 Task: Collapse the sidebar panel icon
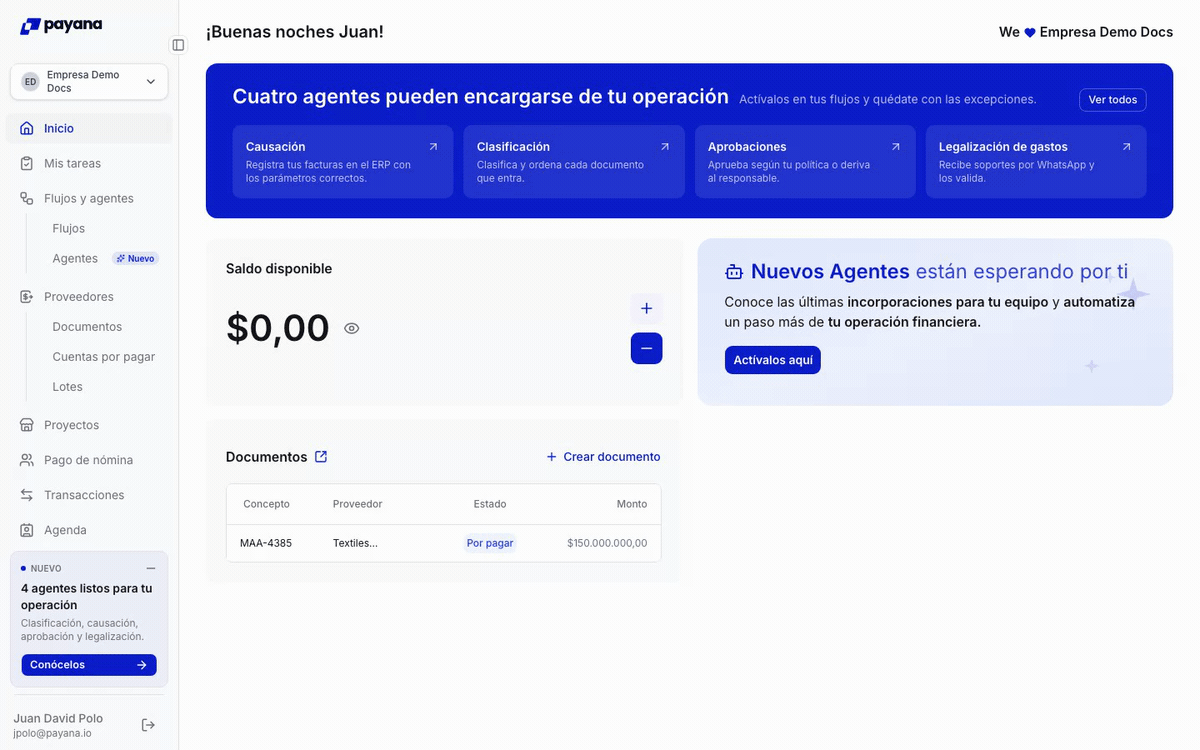178,45
